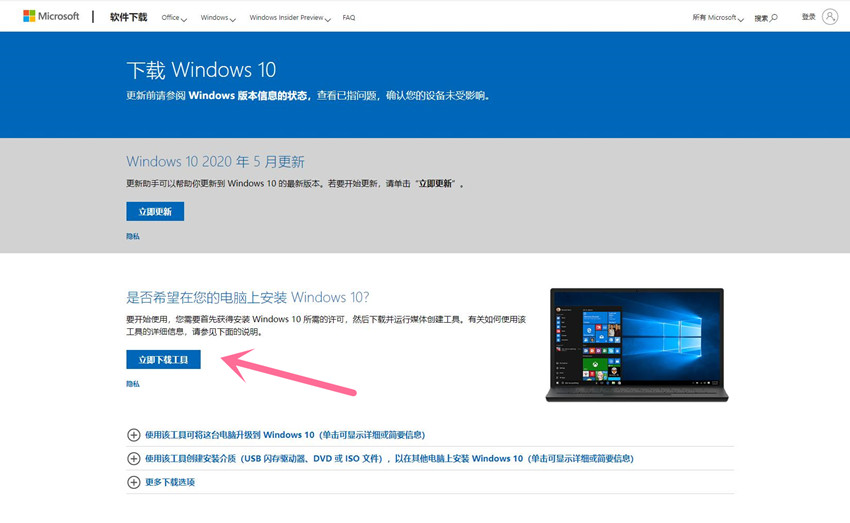
Task: Open the 软件下载 home link
Action: point(128,17)
